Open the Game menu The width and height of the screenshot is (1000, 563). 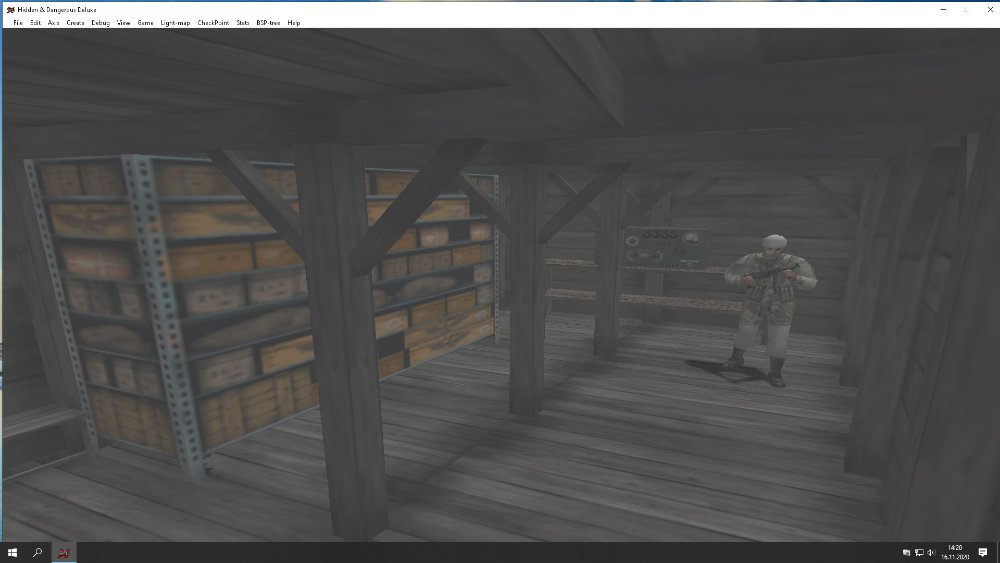tap(145, 22)
